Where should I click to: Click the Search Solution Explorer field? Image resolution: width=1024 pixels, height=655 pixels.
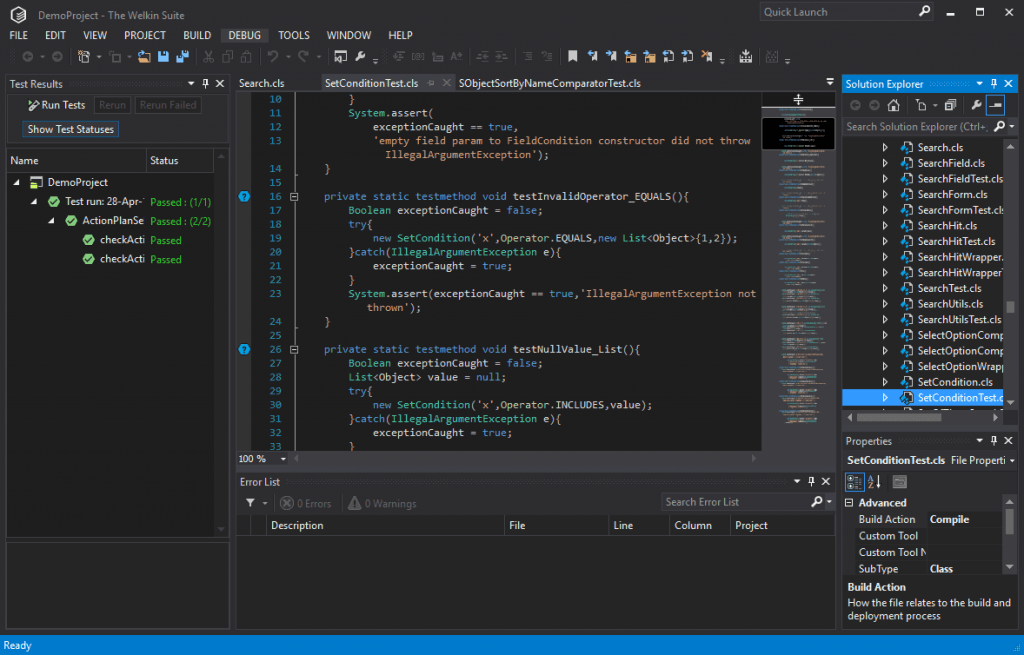916,127
